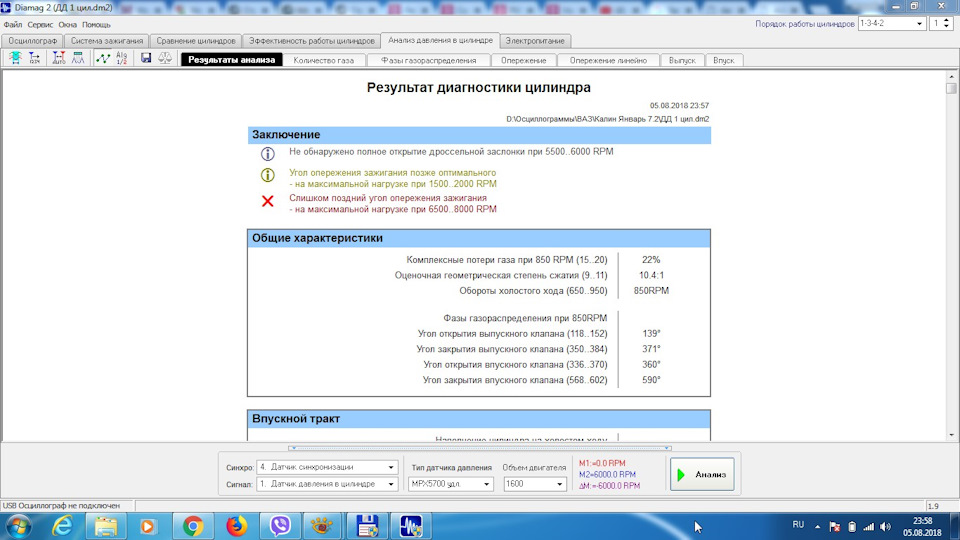
Task: Click the red X error icon
Action: point(268,201)
